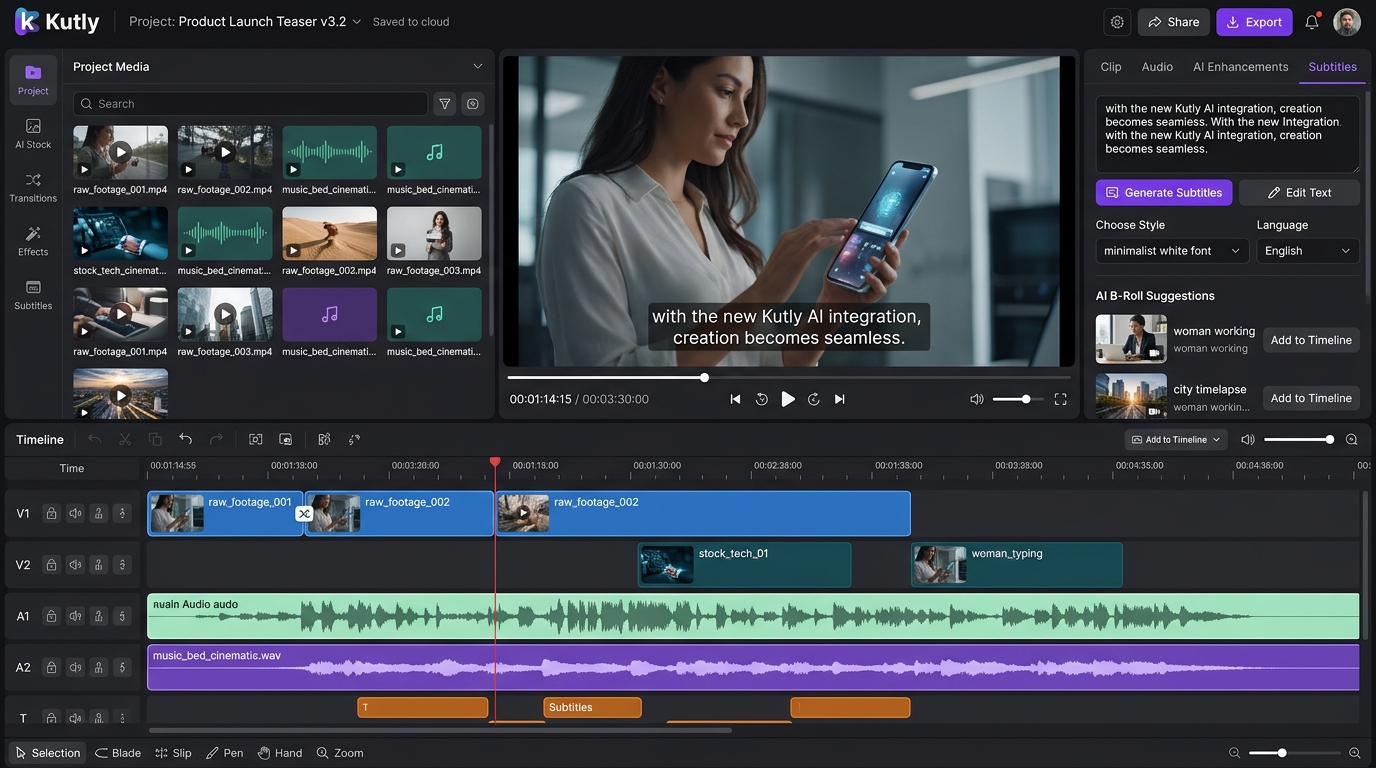Screen dimensions: 1376x768
Task: Switch to the Audio tab
Action: tap(1157, 67)
